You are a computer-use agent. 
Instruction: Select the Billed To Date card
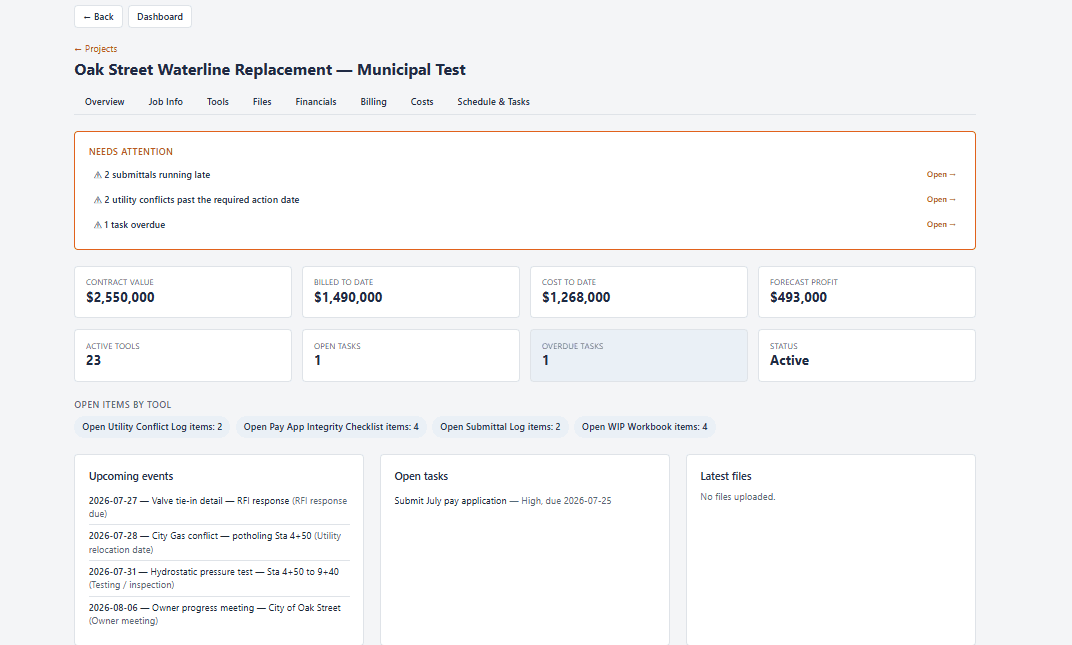411,292
